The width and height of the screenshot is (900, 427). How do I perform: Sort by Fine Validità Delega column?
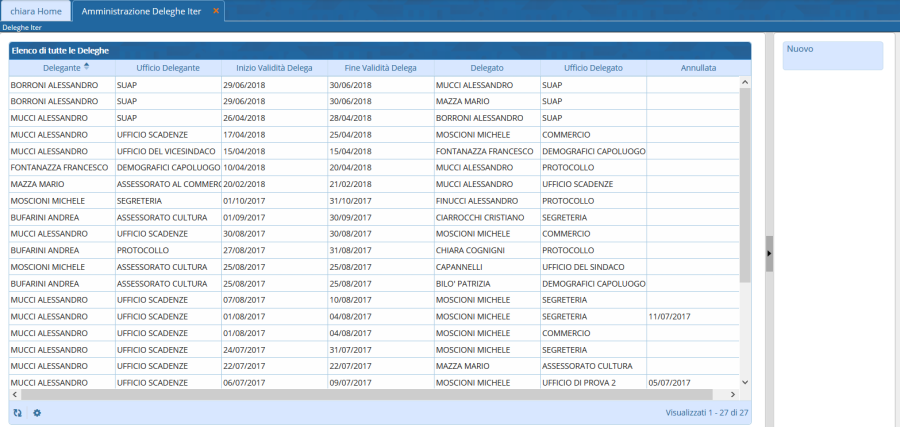click(380, 68)
